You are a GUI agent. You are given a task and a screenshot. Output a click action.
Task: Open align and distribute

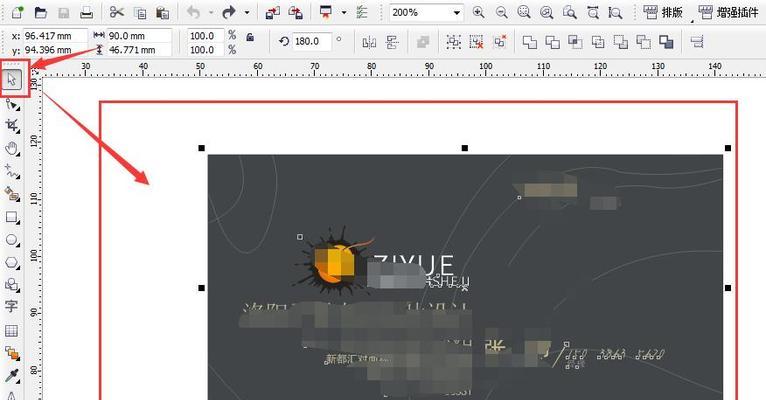point(697,42)
